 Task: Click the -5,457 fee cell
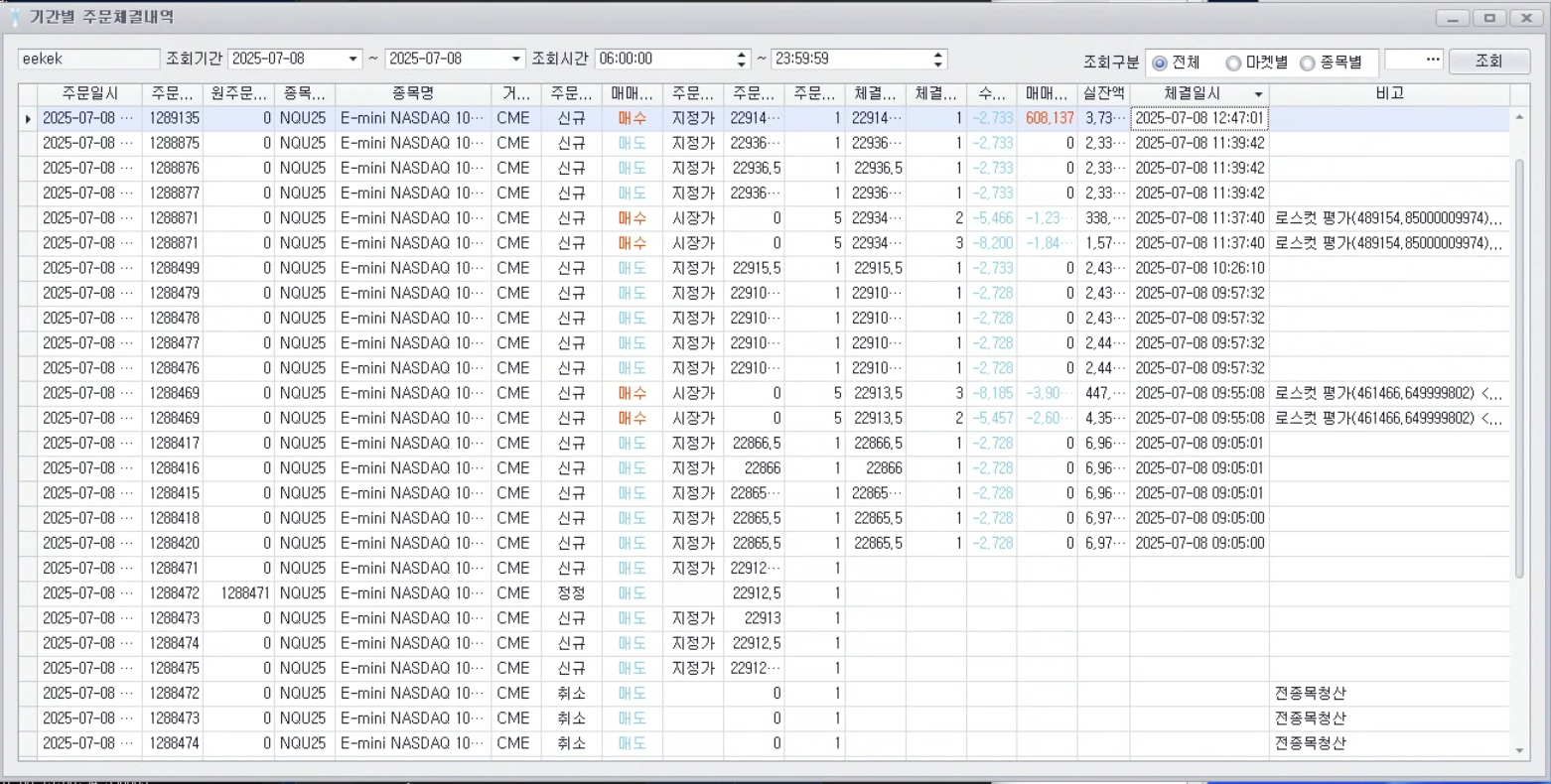(x=991, y=418)
